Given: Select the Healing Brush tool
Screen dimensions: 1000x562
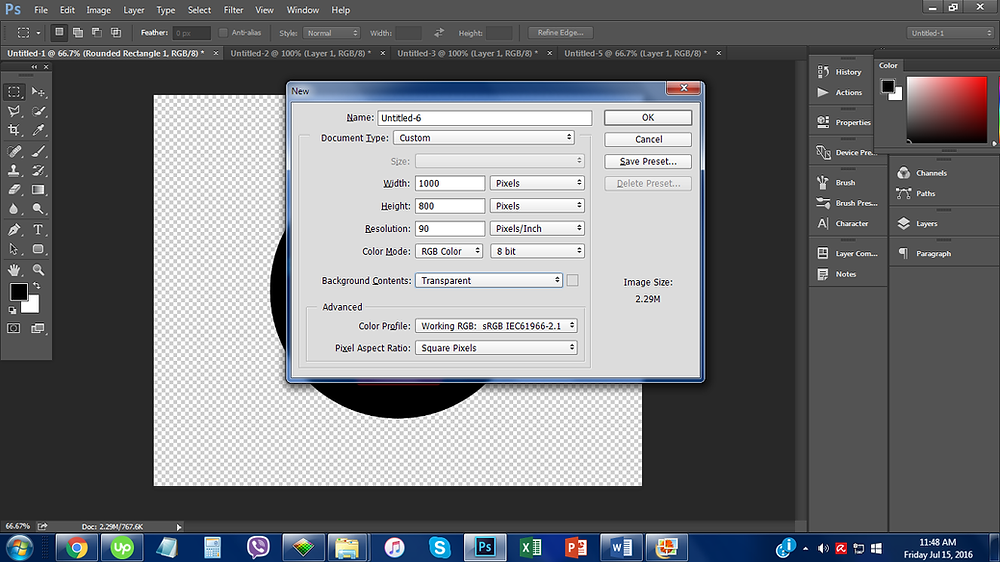Looking at the screenshot, I should tap(14, 151).
